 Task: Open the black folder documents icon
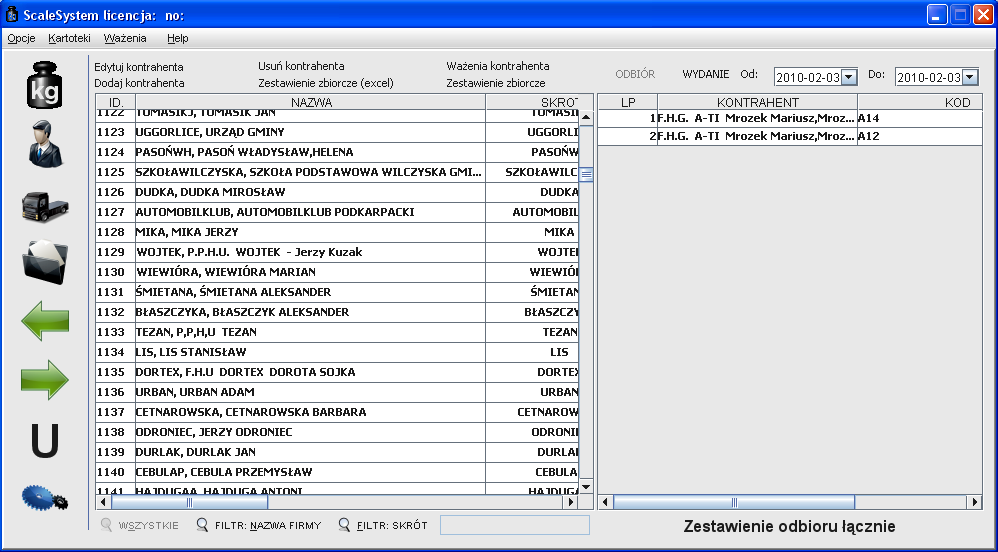(x=45, y=262)
